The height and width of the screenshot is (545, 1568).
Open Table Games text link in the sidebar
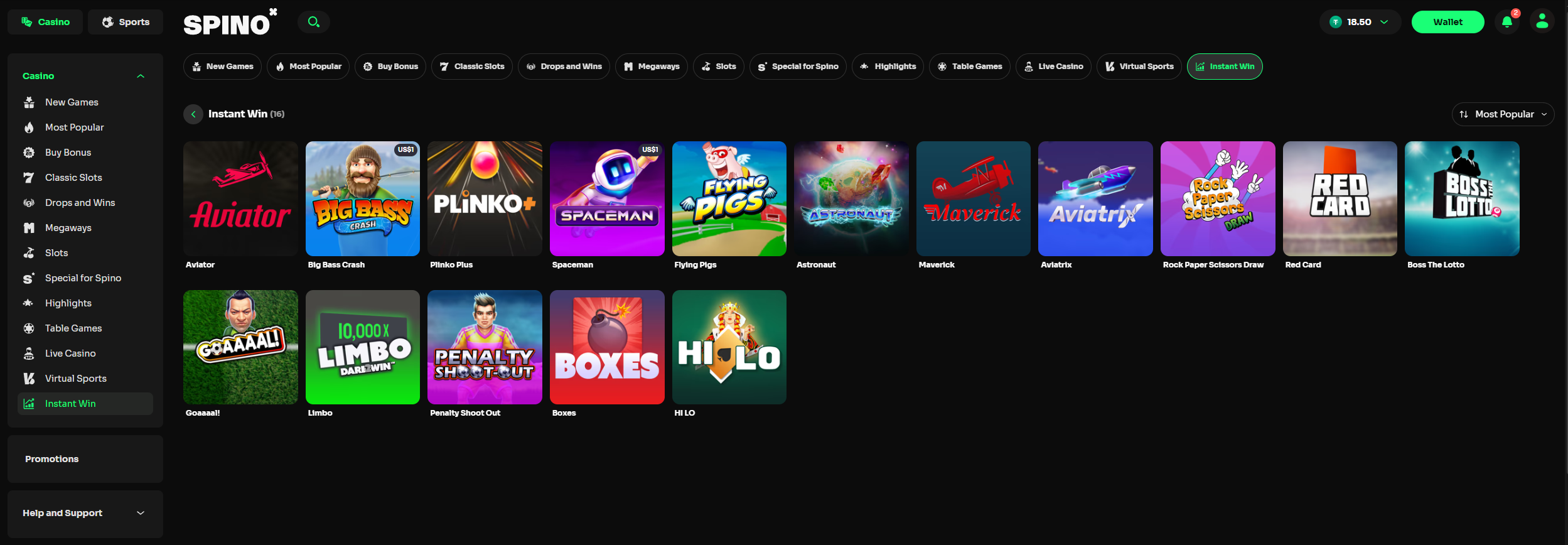(73, 328)
